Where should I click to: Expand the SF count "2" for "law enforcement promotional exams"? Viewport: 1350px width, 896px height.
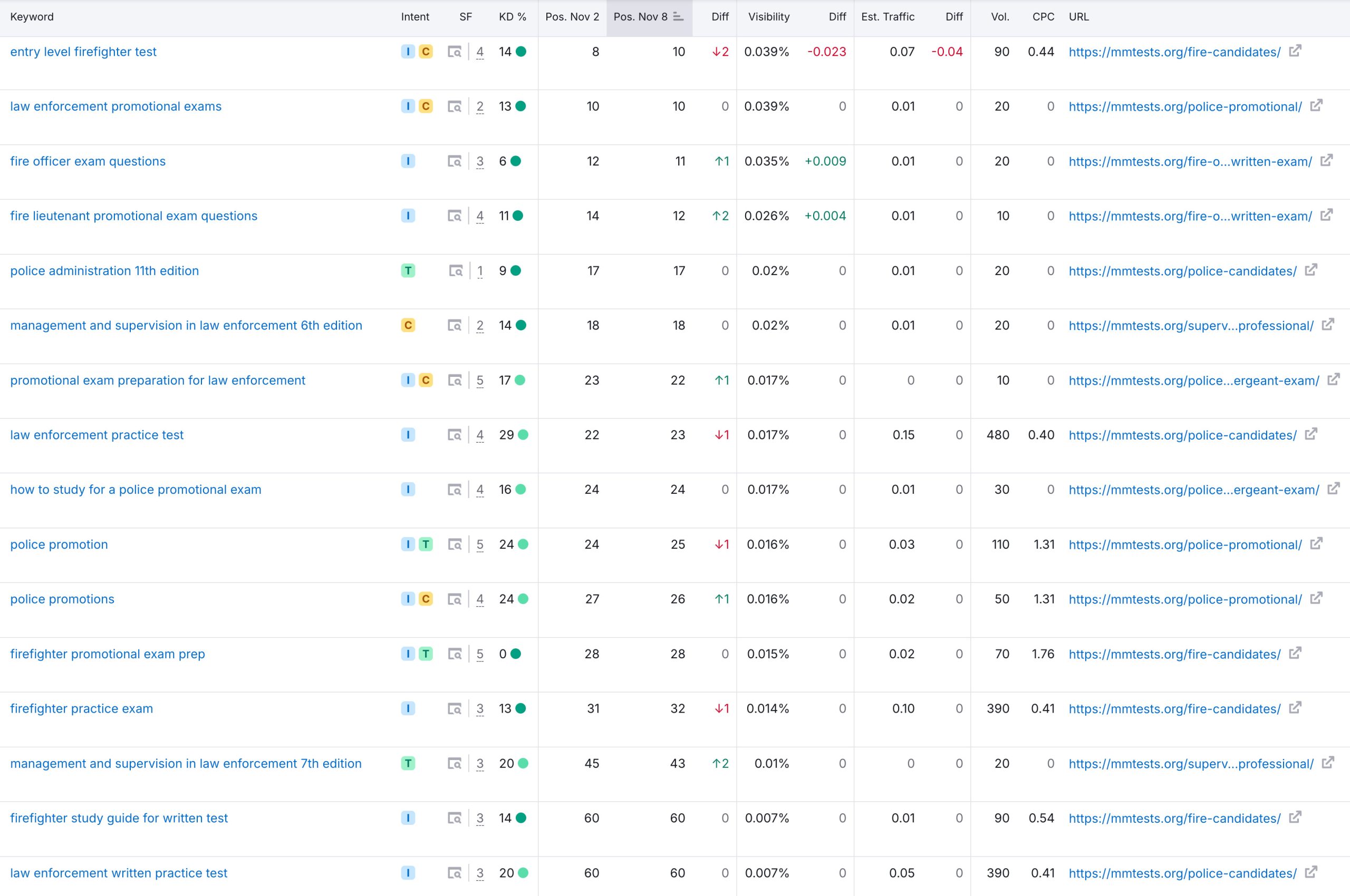(x=479, y=106)
